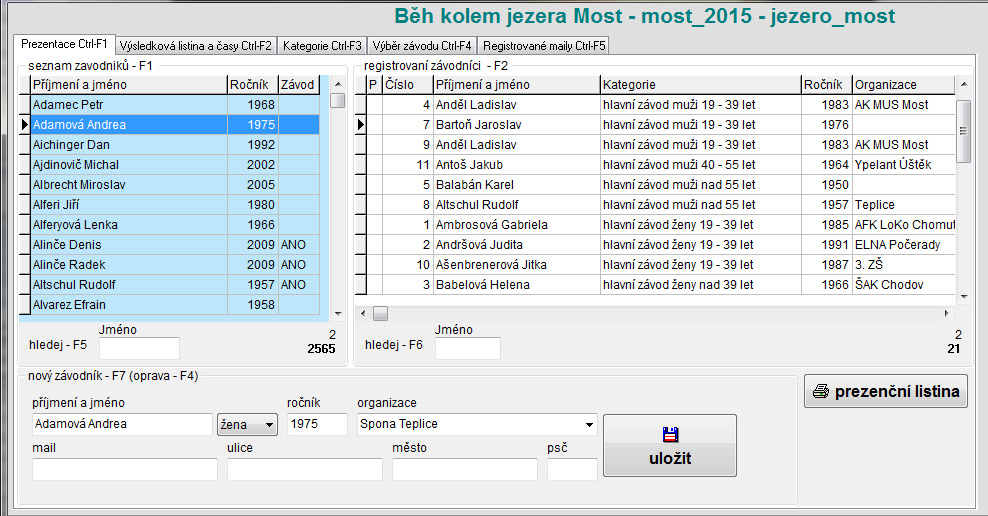Click the floppy disk save icon

click(x=670, y=434)
